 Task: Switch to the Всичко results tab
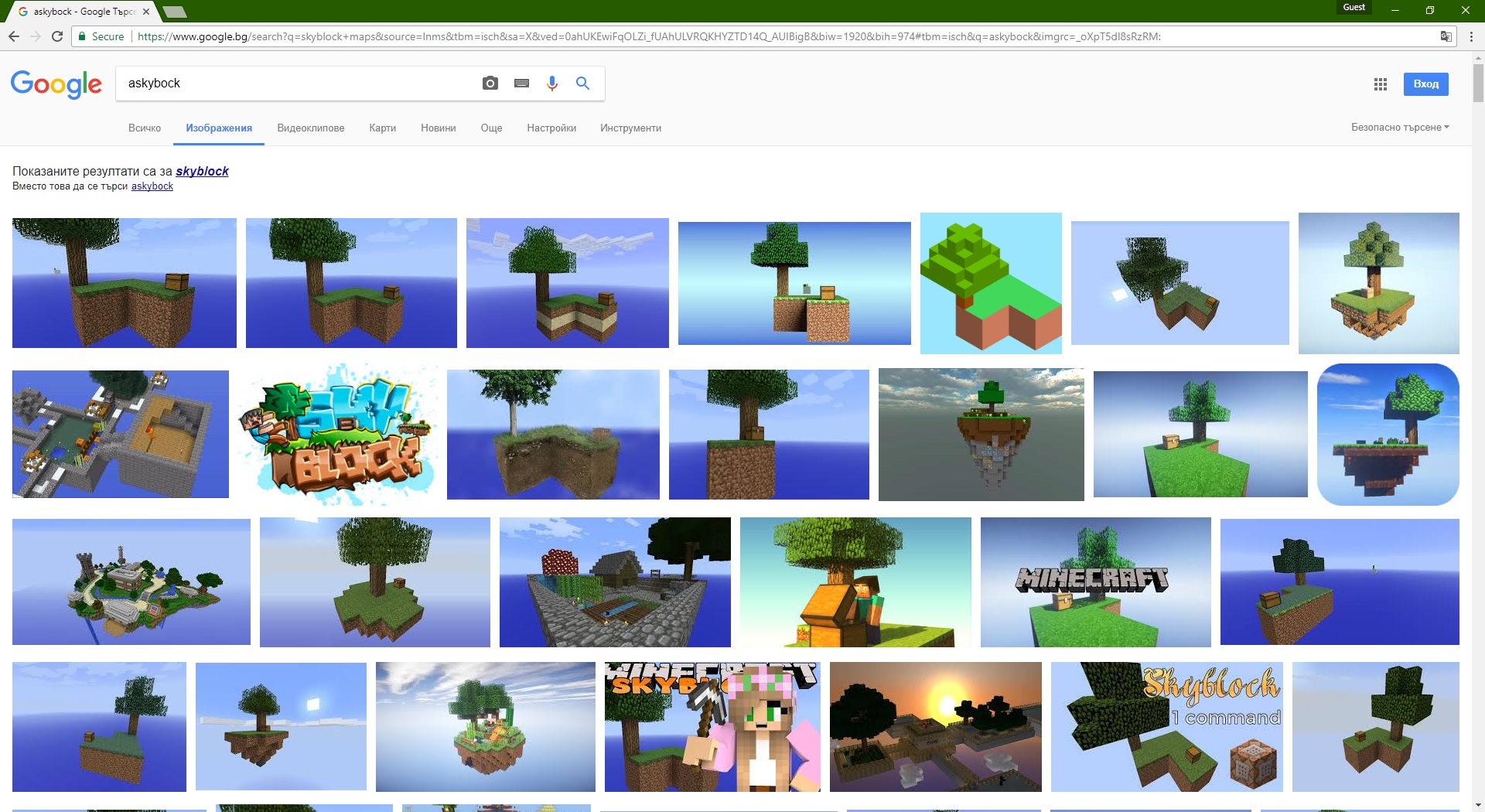tap(145, 128)
